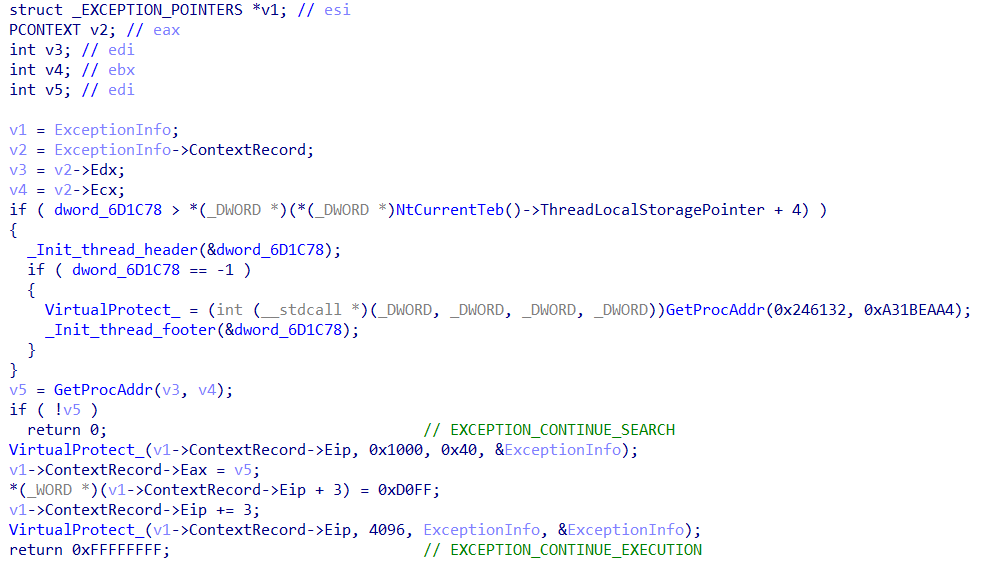Click GetProcAddr in the VirtualProtect_ assignment
1000x565 pixels.
click(x=715, y=310)
